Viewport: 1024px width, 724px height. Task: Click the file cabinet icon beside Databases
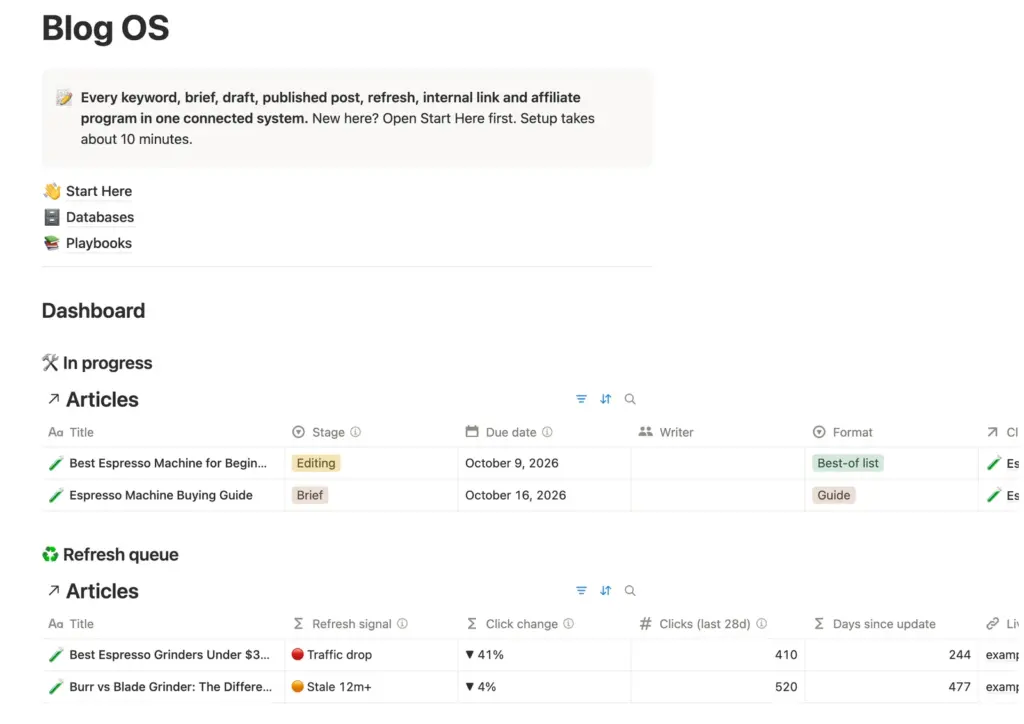[x=52, y=217]
